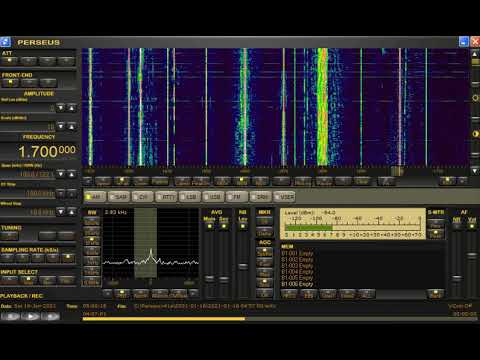Adjust the AVG Main slider handle
The image size is (480, 360).
pos(209,278)
